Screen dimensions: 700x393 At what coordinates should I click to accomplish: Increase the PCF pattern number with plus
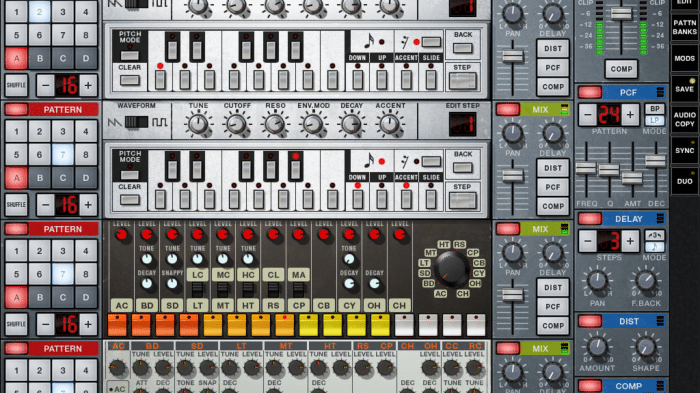click(x=630, y=115)
